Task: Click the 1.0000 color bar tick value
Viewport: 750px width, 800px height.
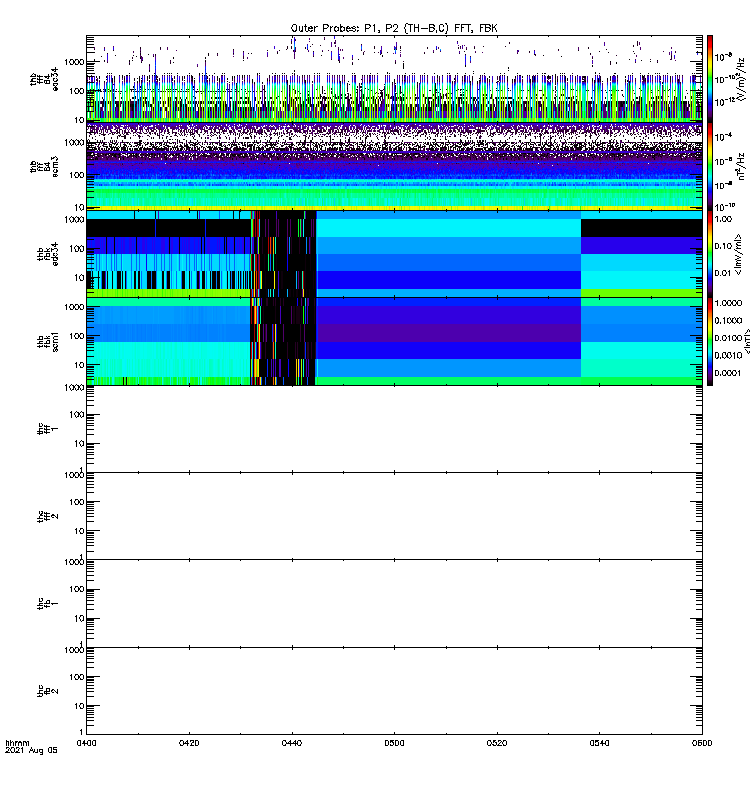Action: (x=728, y=303)
